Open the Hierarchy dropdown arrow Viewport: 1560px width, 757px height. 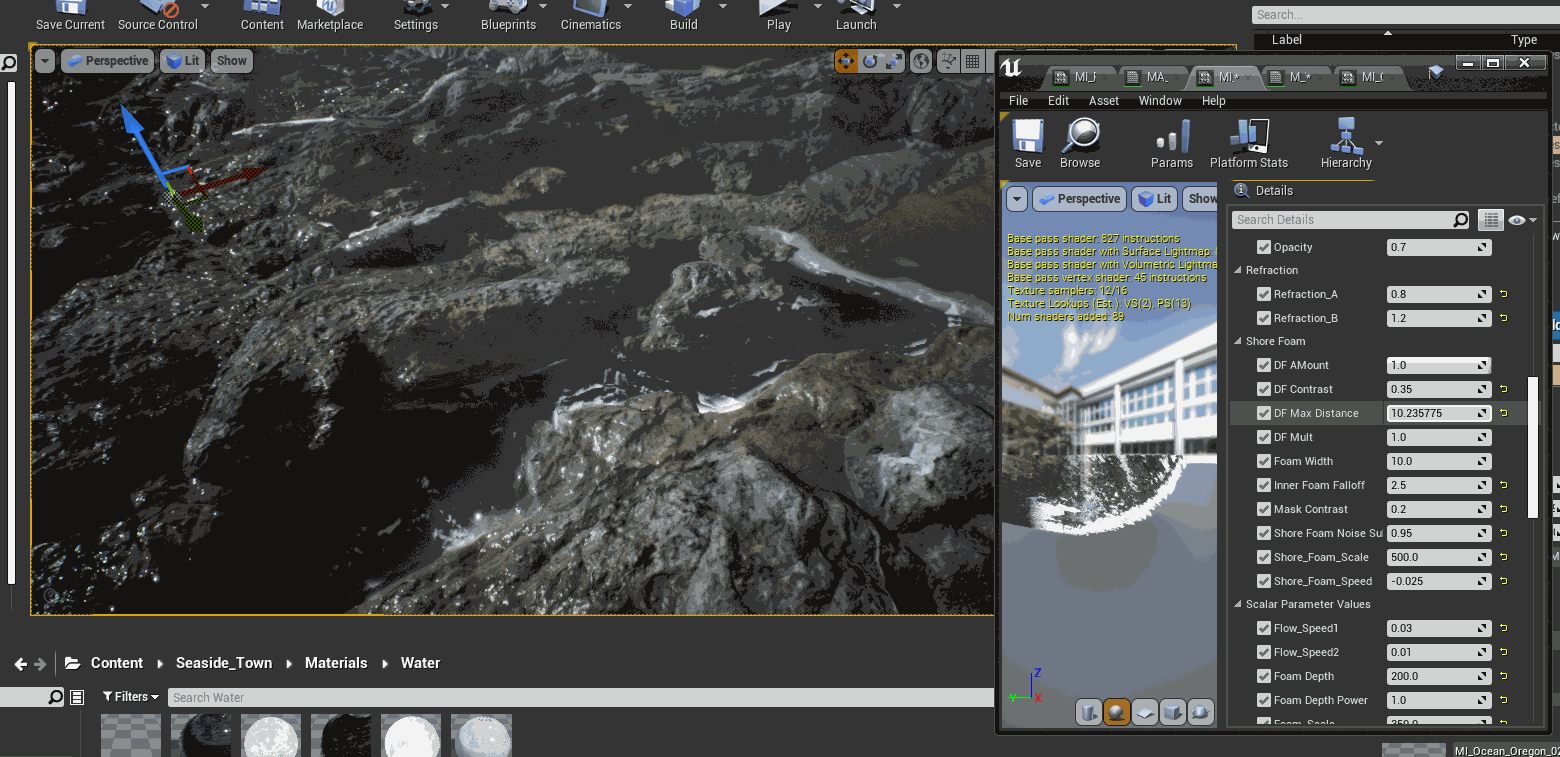(1380, 143)
